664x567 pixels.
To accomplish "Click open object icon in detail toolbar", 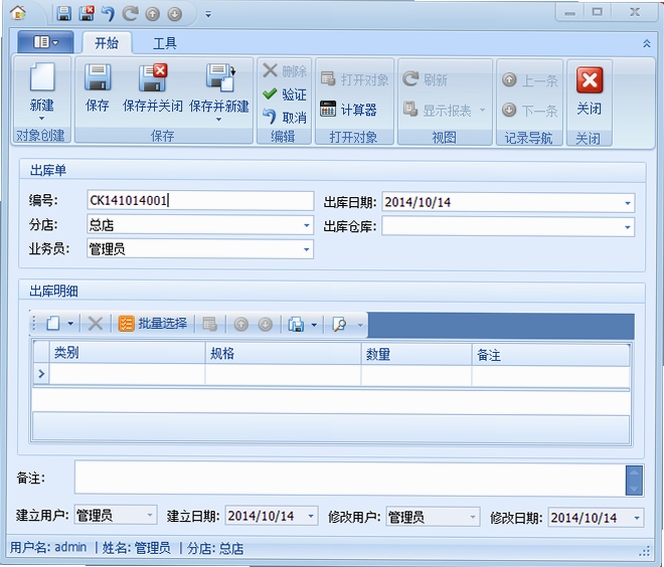I will pos(210,324).
